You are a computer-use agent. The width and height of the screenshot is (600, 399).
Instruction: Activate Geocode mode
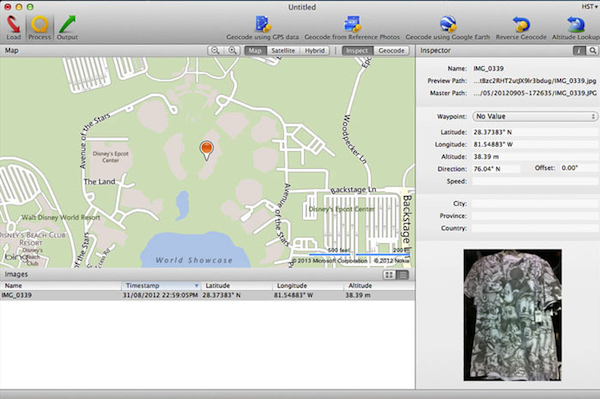point(391,50)
